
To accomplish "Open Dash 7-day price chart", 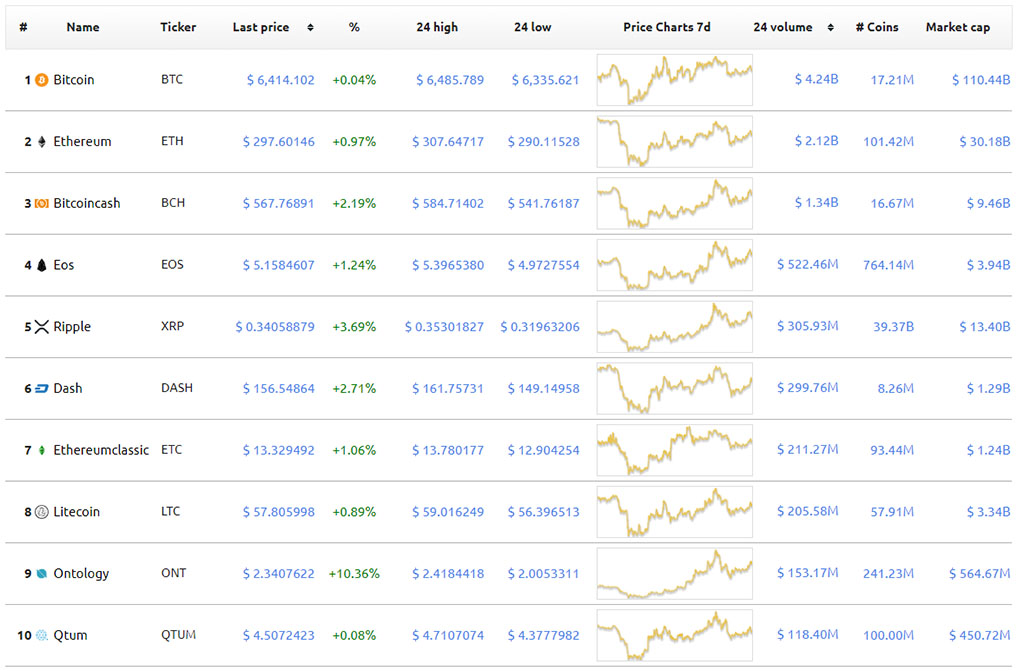I will [675, 389].
